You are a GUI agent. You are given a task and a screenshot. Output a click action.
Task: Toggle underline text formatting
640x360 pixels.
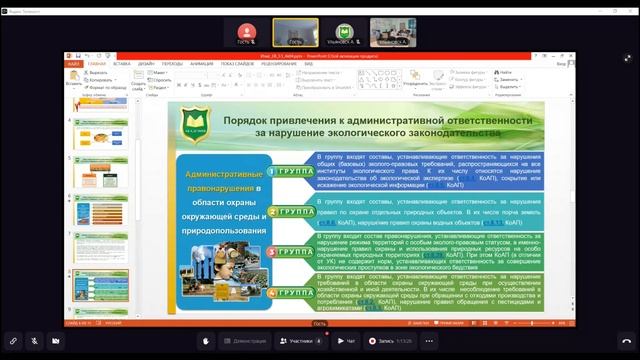[x=193, y=85]
